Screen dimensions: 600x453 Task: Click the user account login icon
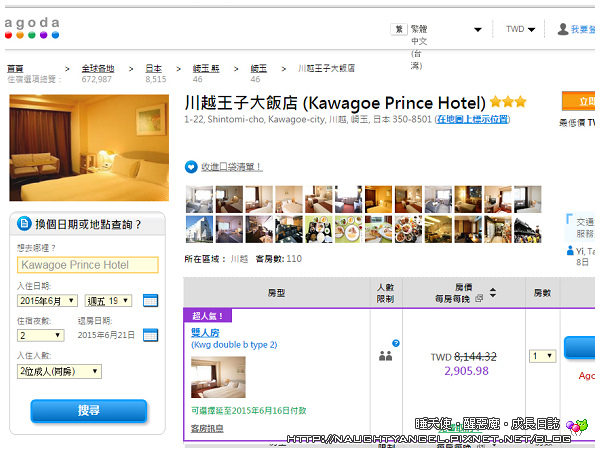tap(562, 29)
